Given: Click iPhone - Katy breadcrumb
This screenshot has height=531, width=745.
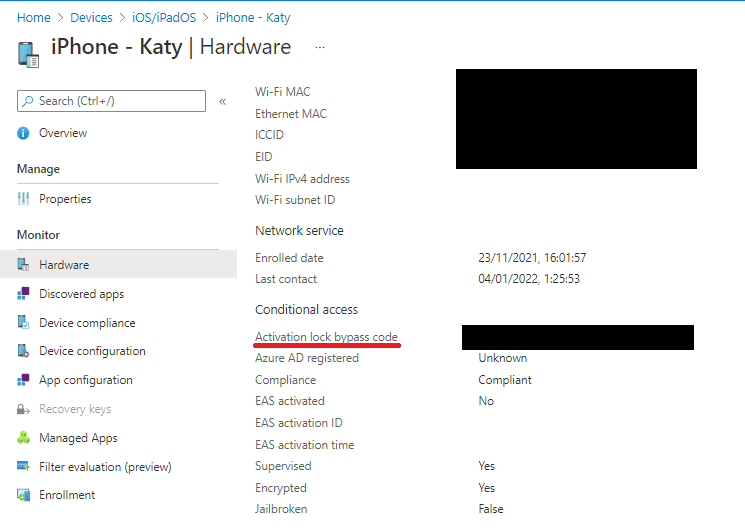Looking at the screenshot, I should (x=253, y=17).
